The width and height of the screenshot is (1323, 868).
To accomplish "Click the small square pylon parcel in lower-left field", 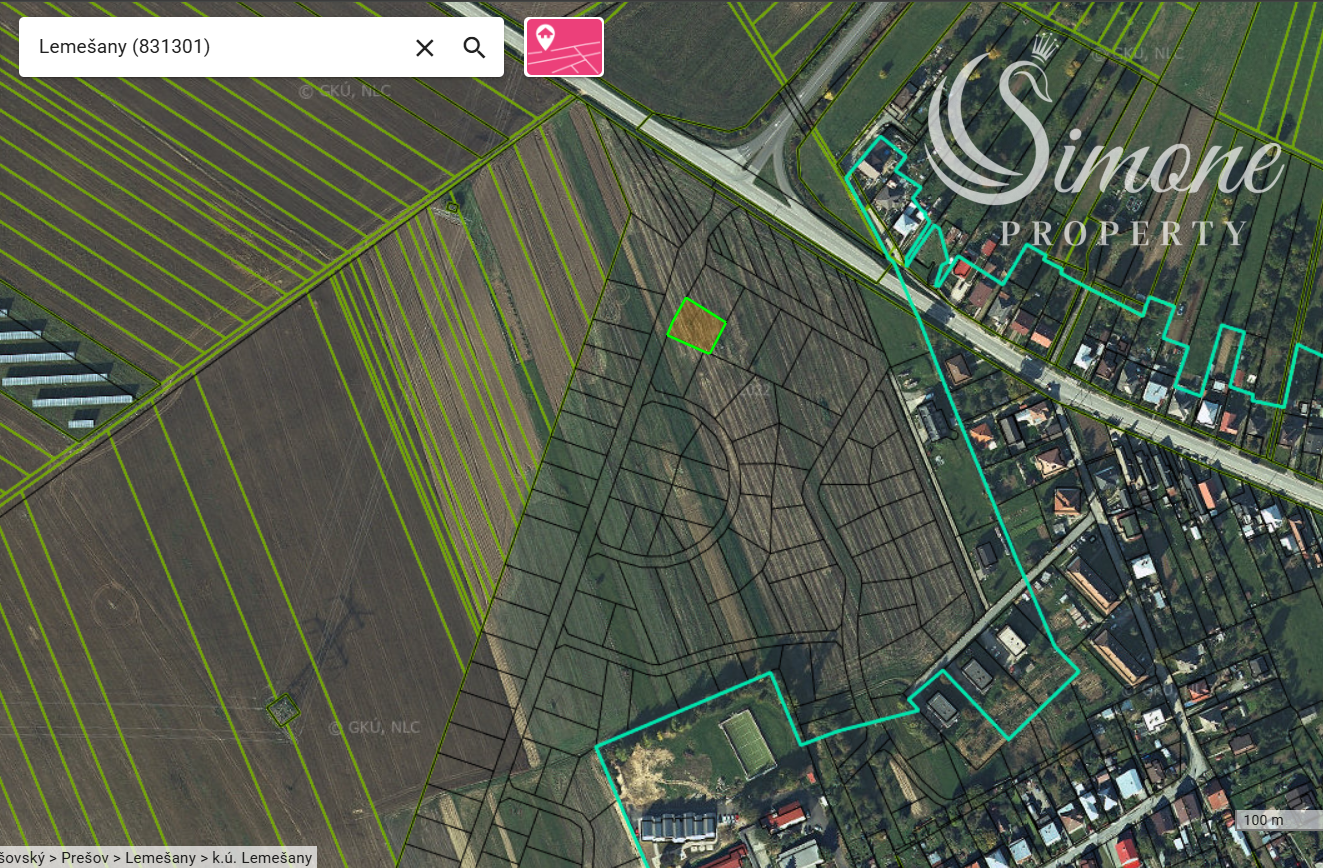I will (282, 710).
